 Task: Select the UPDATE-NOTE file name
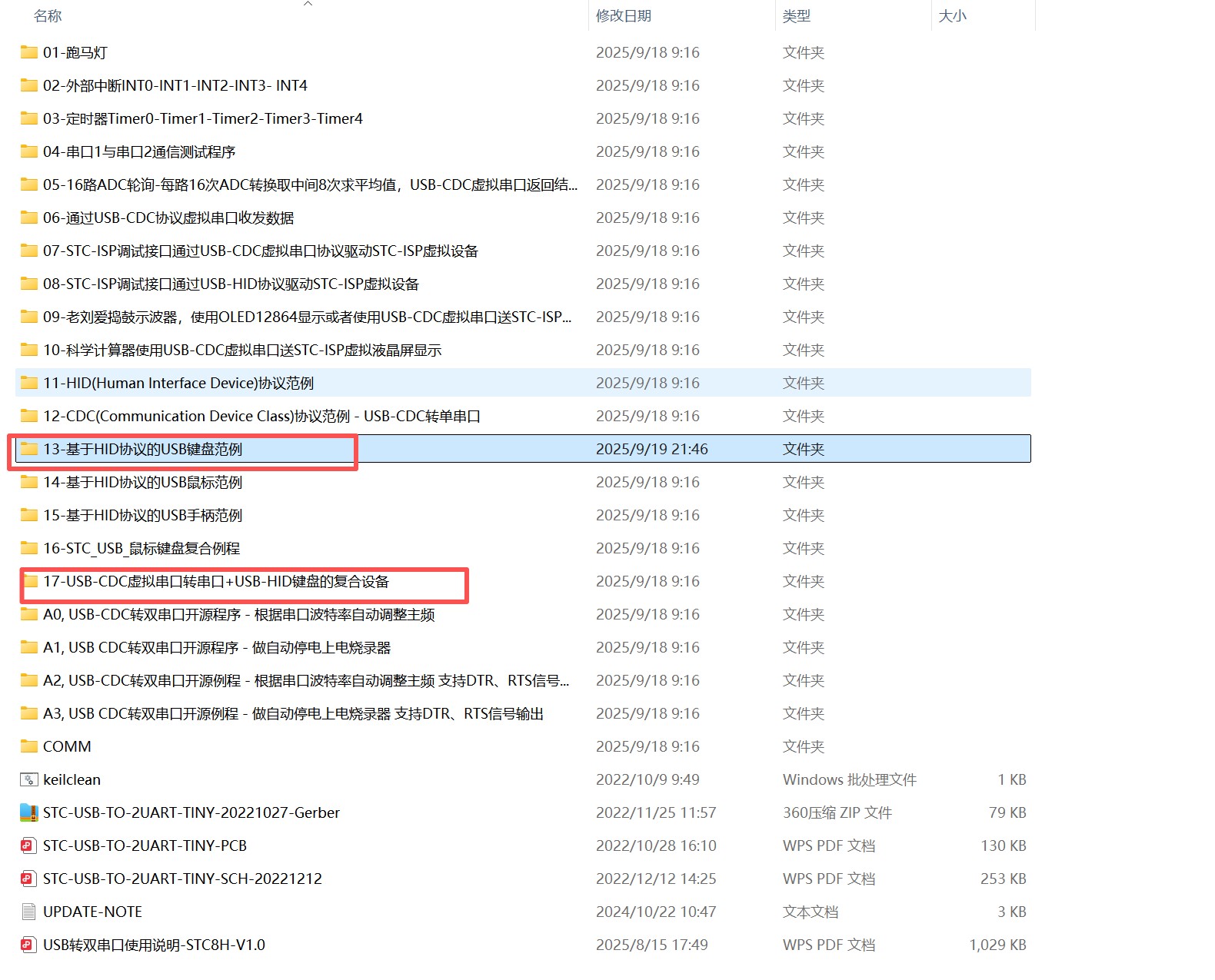point(92,912)
